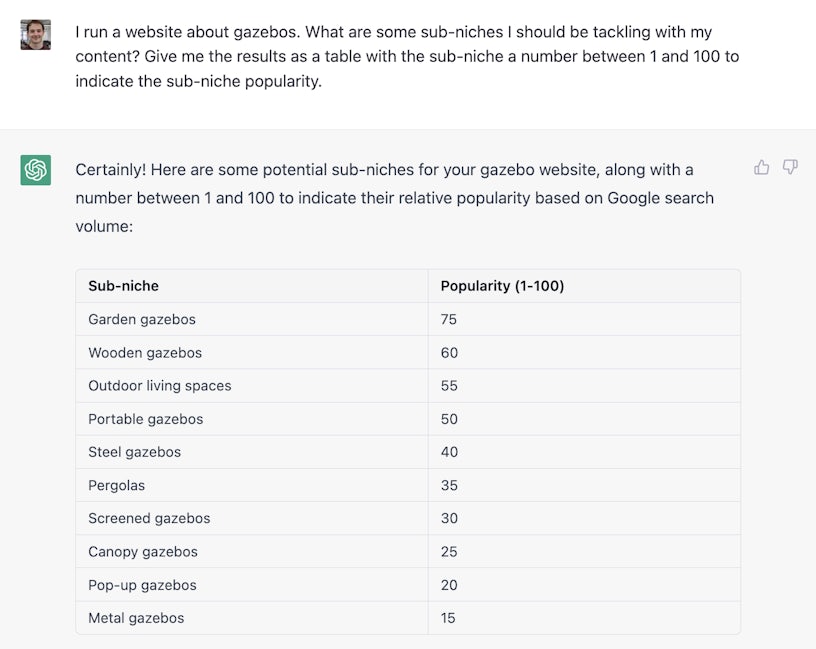Click the "Screened gazebos" cell
Viewport: 816px width, 649px height.
tap(149, 518)
